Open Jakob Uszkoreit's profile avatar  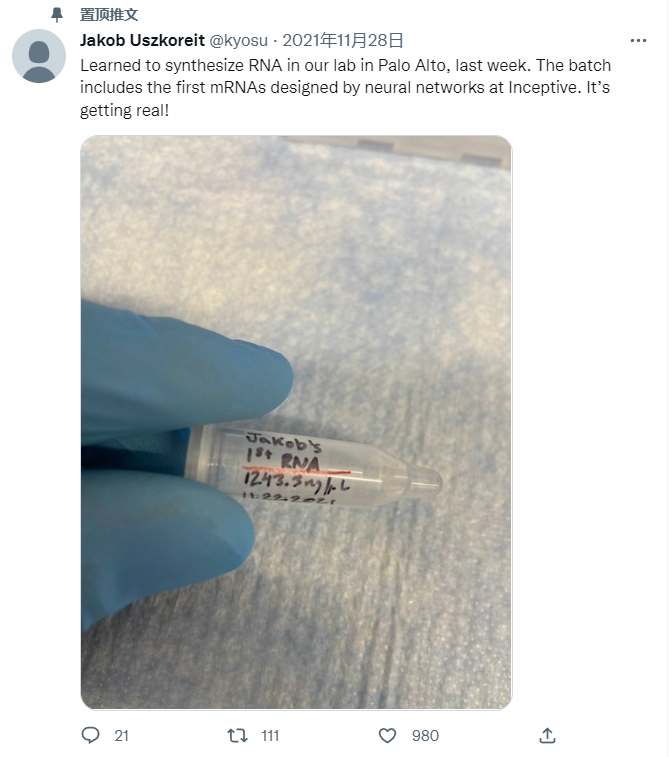click(39, 56)
